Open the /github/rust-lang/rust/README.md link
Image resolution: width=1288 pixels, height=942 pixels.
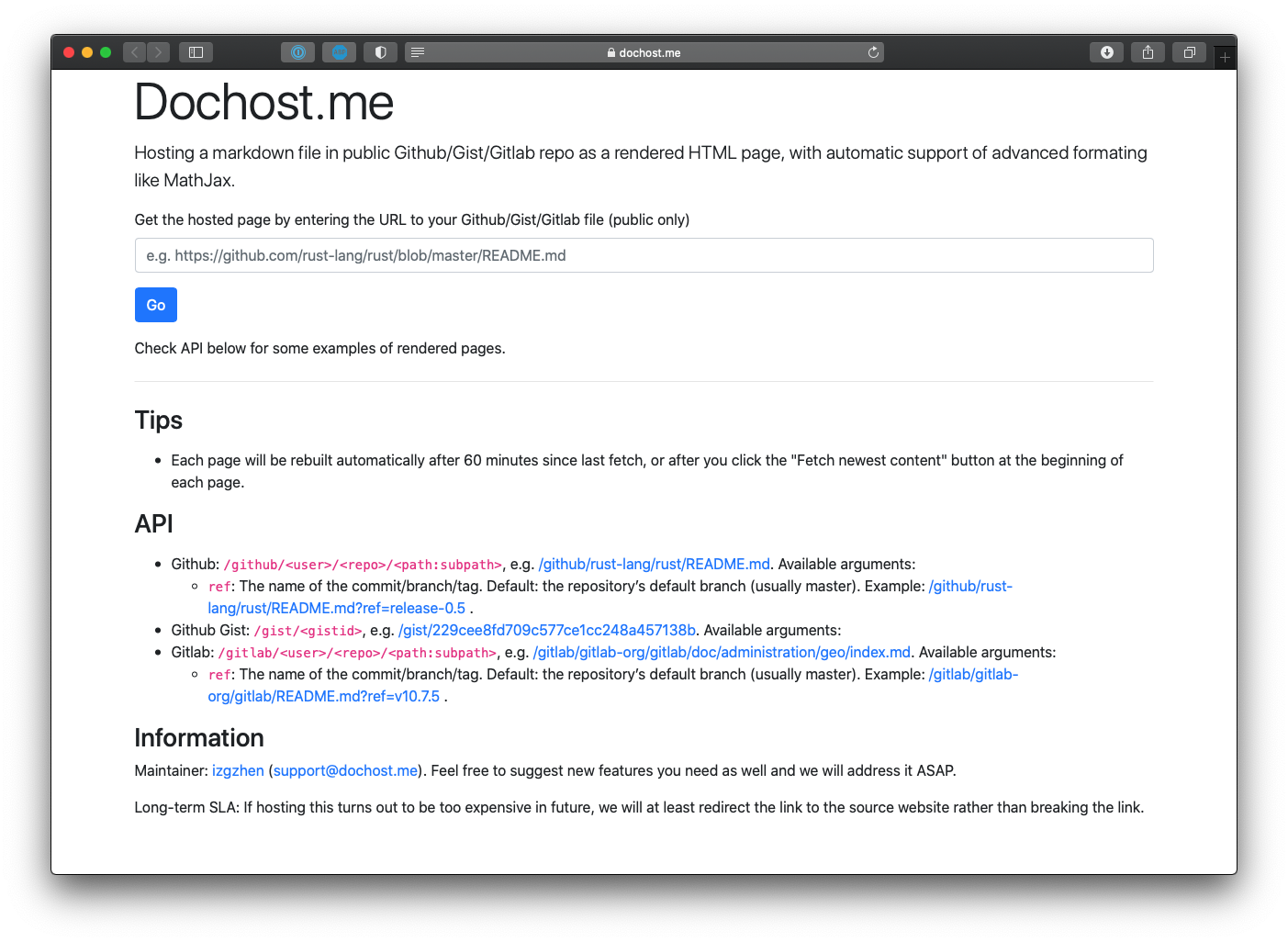(x=654, y=564)
